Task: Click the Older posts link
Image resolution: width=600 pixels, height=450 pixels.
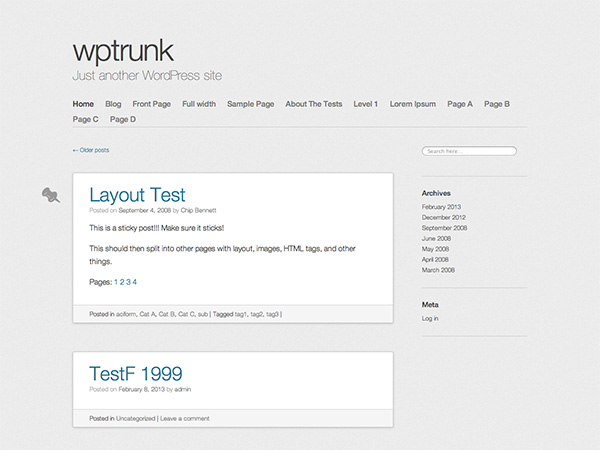Action: pos(91,150)
